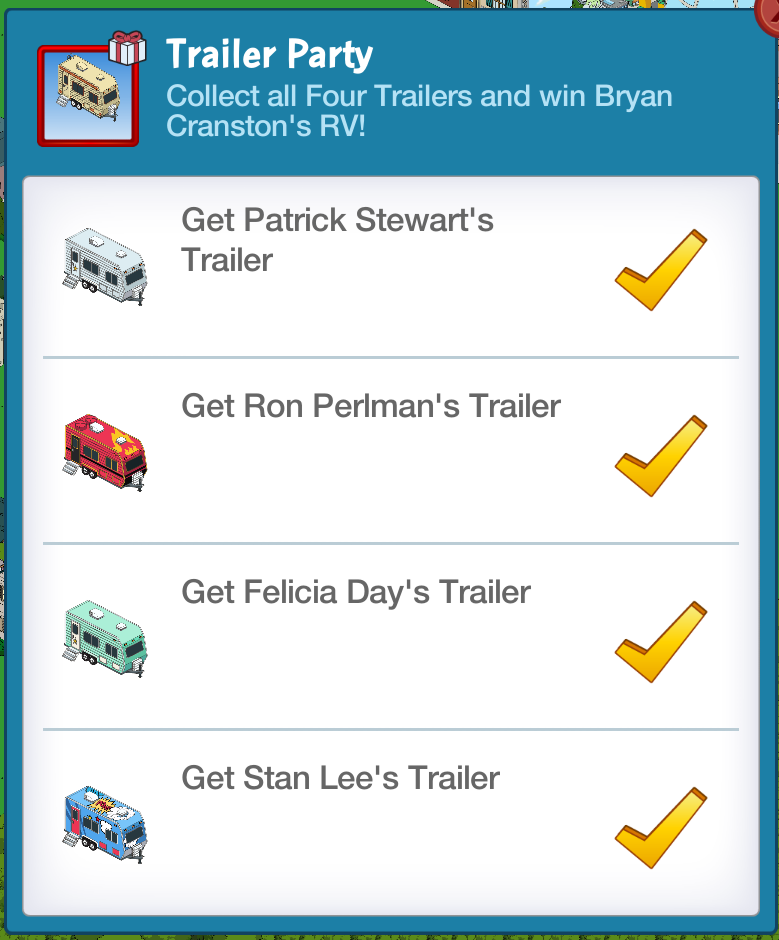Viewport: 779px width, 940px height.
Task: Open the "Get Stan Lee's Trailer" task
Action: [x=340, y=778]
